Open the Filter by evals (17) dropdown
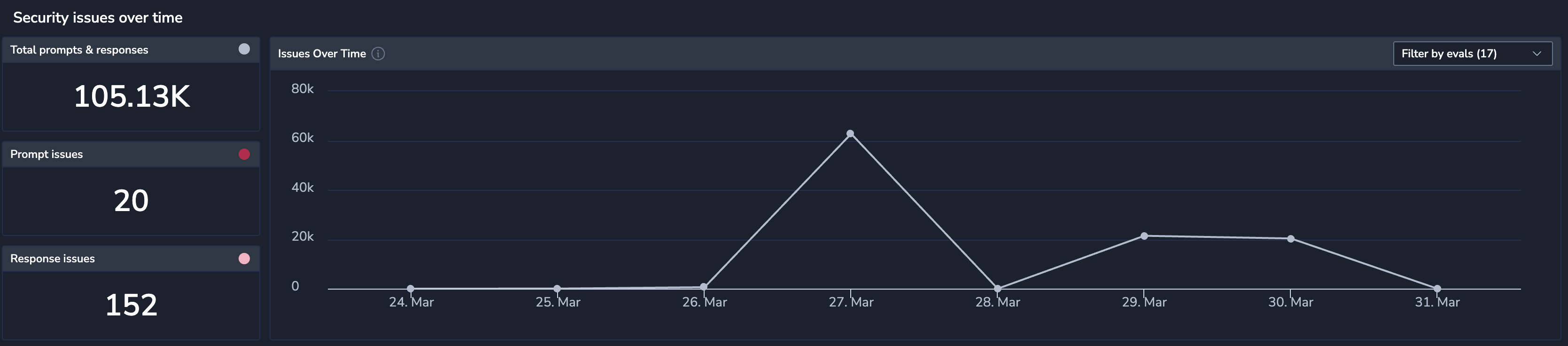This screenshot has height=346, width=1568. point(1473,54)
